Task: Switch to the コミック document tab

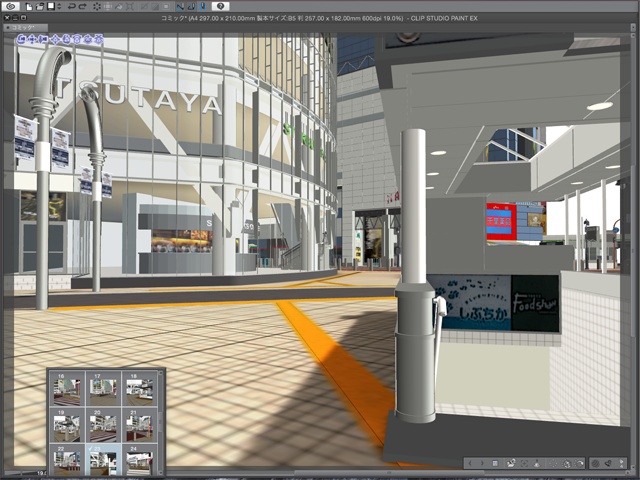Action: (24, 27)
